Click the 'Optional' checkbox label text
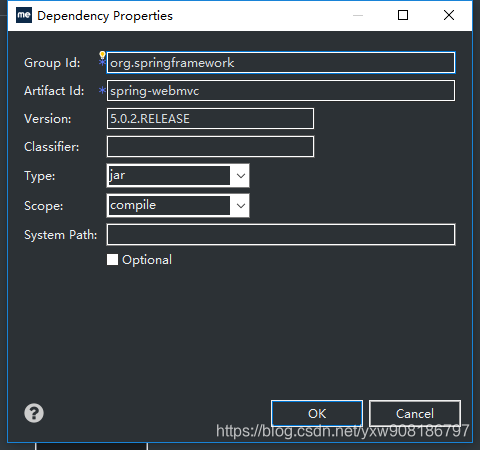The width and height of the screenshot is (480, 450). [147, 260]
